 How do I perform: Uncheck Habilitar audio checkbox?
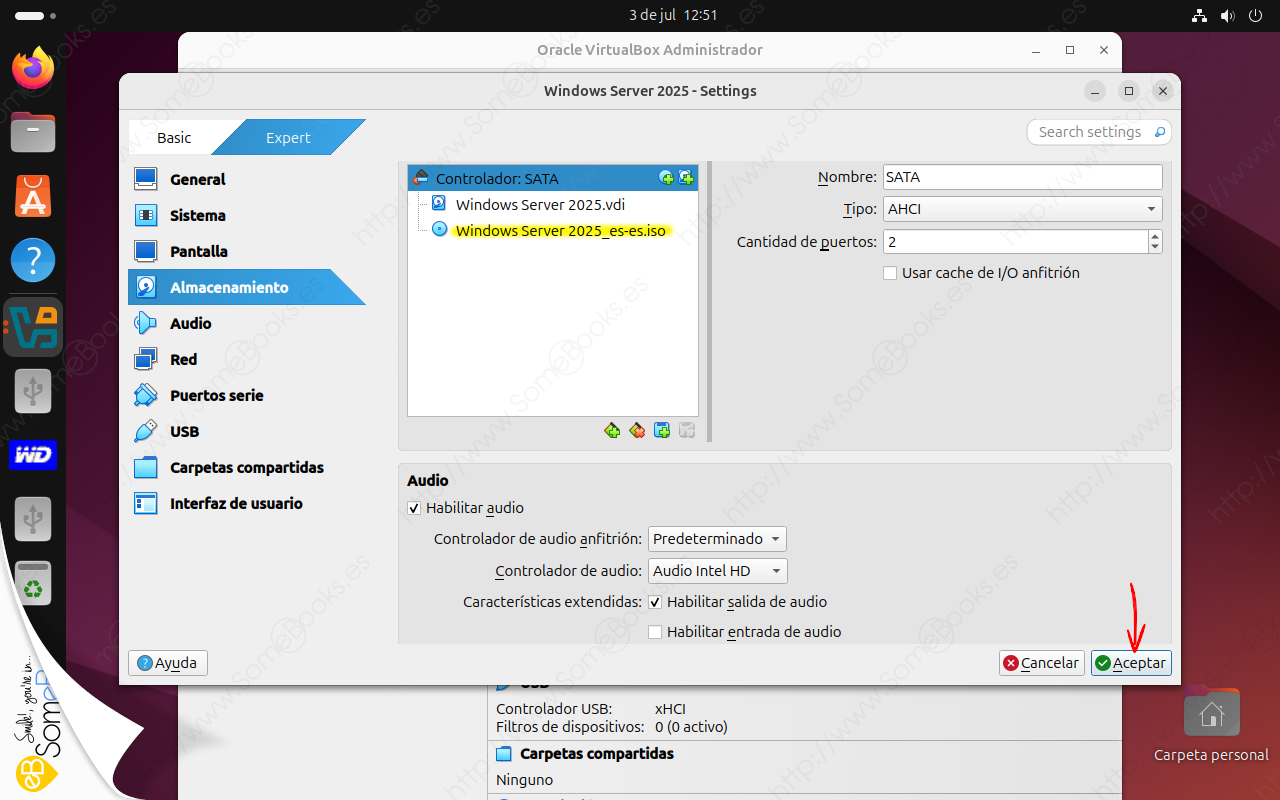pos(414,508)
